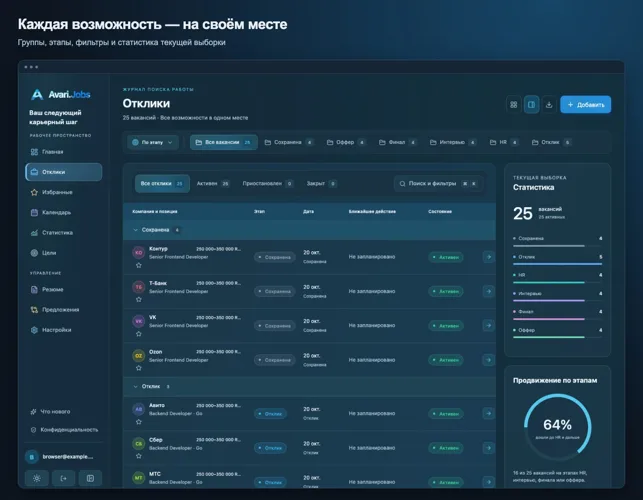Open the Ozon row arrow
The width and height of the screenshot is (643, 500).
tap(488, 360)
